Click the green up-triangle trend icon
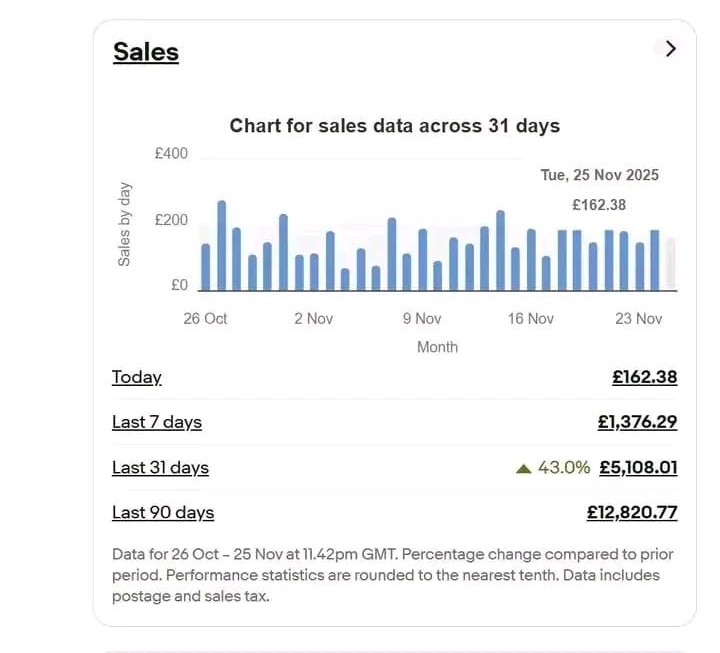Screen dimensions: 720x653 (523, 468)
